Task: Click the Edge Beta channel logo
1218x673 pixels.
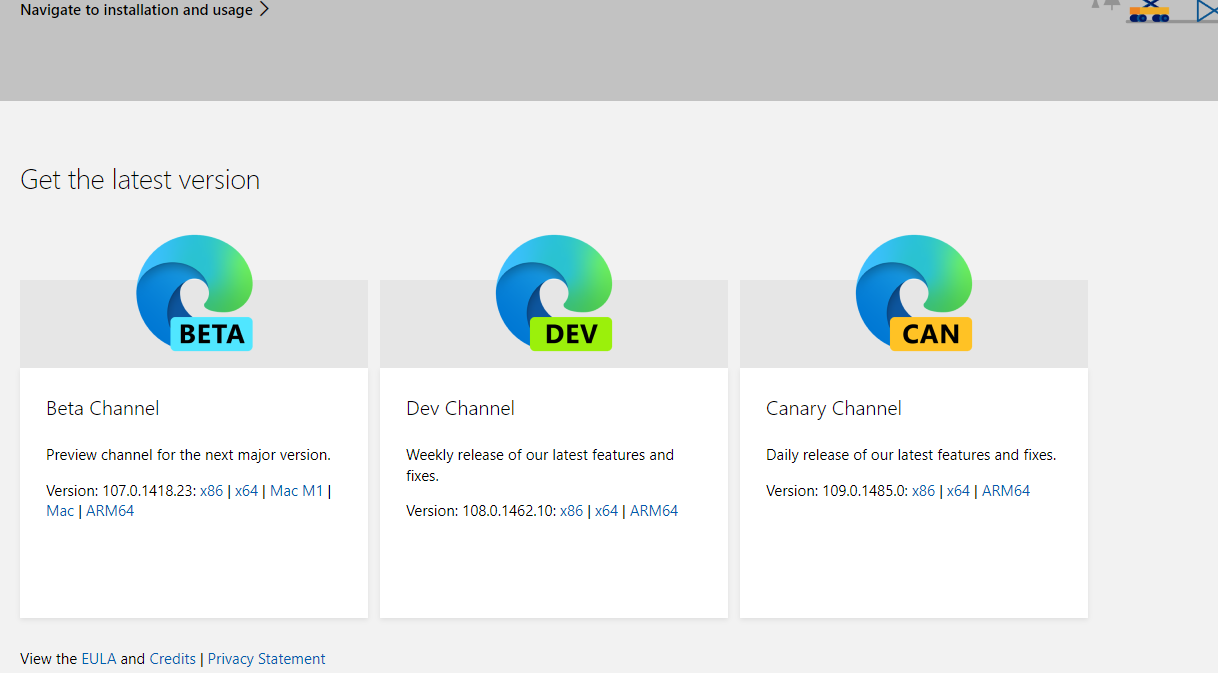Action: point(195,292)
